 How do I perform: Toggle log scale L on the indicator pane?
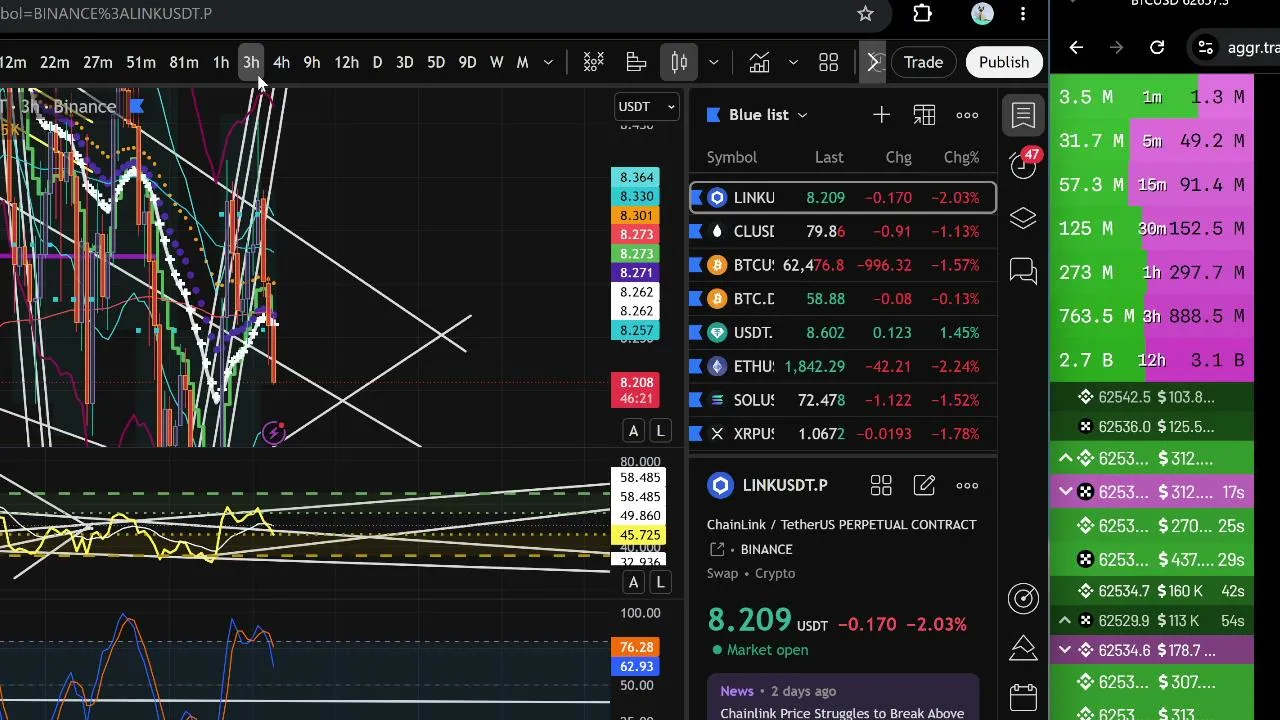(660, 582)
